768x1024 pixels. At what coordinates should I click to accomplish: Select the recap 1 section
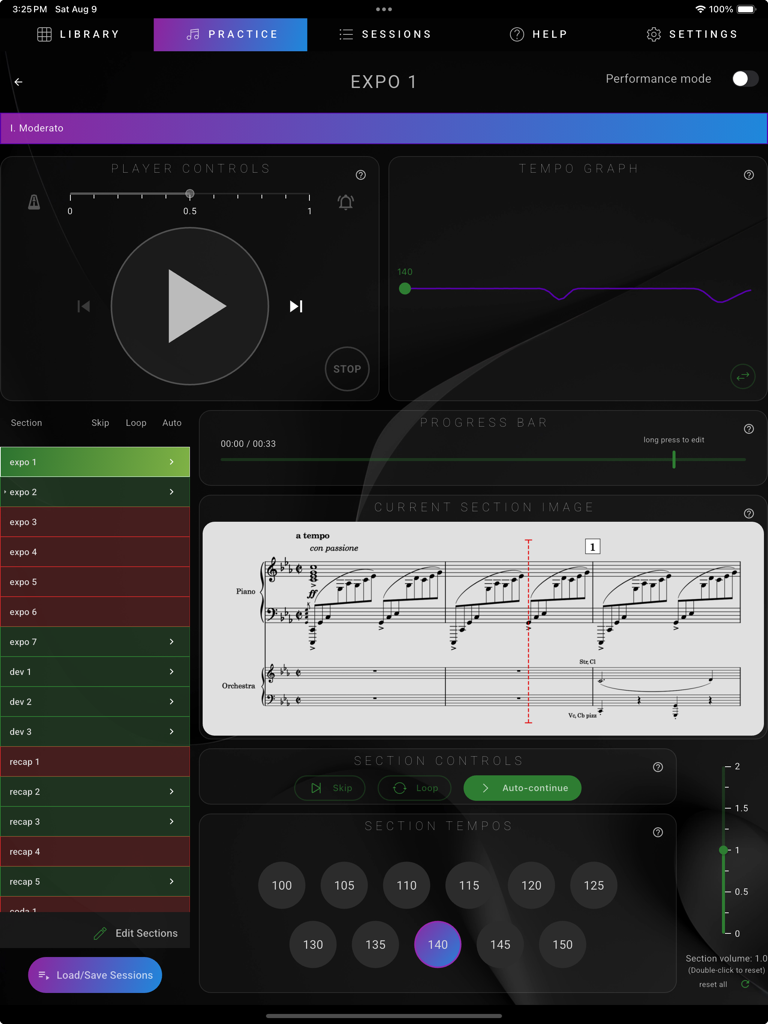coord(95,761)
